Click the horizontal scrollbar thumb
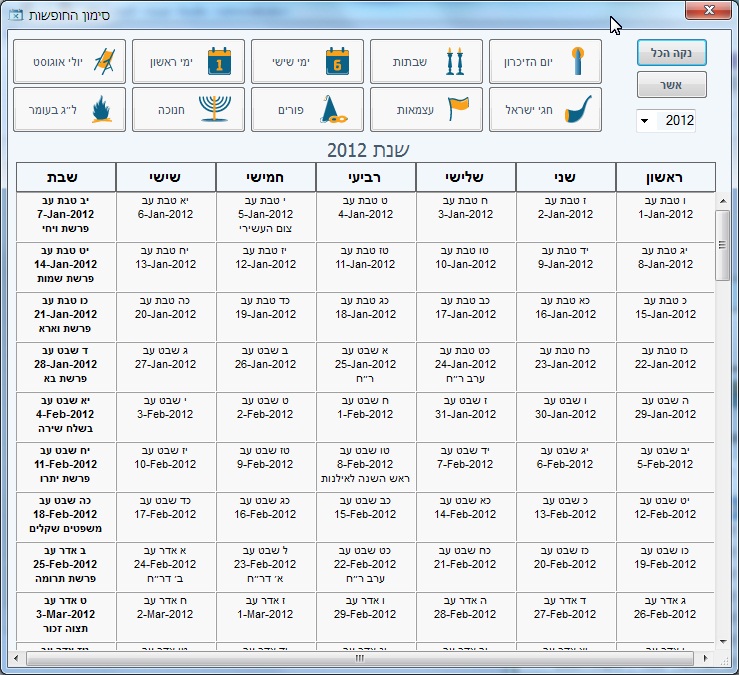Viewport: 739px width, 675px height. 360,659
